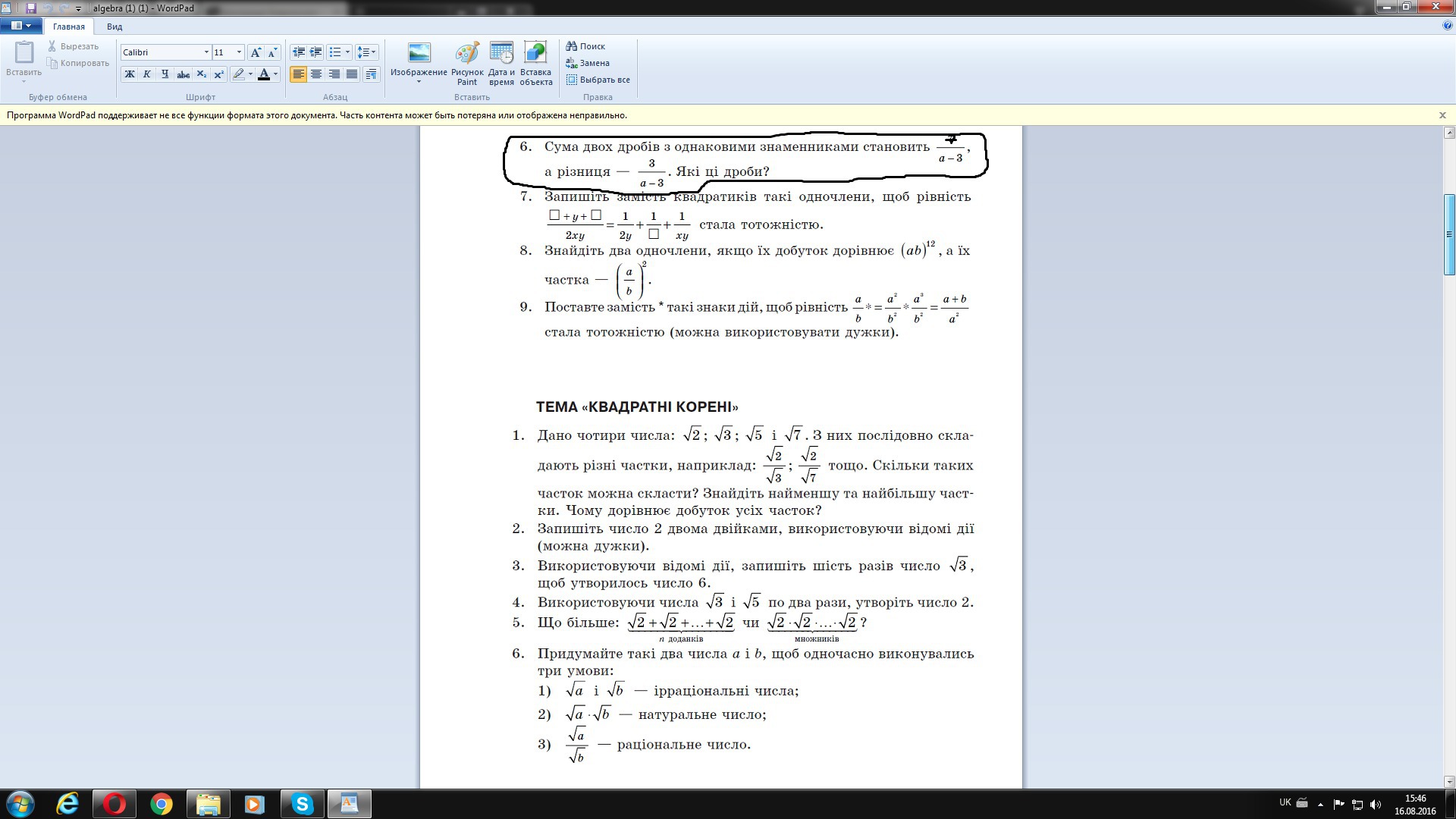This screenshot has height=819, width=1456.
Task: Expand the font size 11 dropdown
Action: tap(239, 52)
